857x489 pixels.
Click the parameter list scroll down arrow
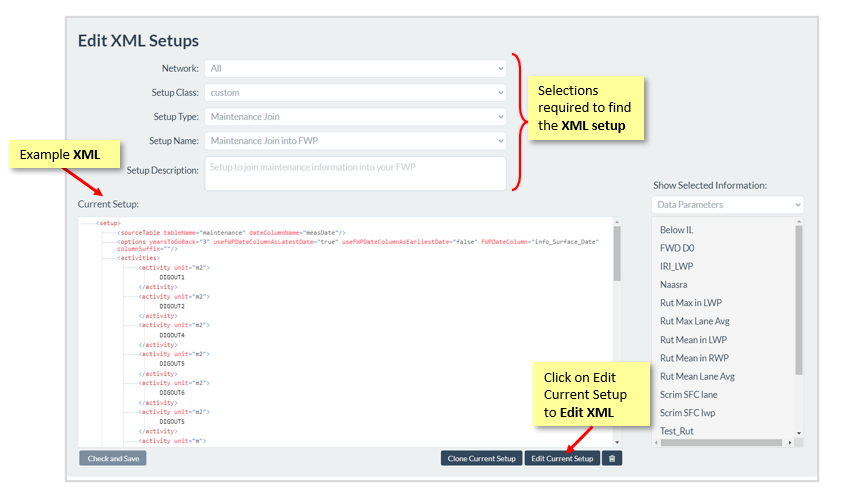[x=799, y=433]
